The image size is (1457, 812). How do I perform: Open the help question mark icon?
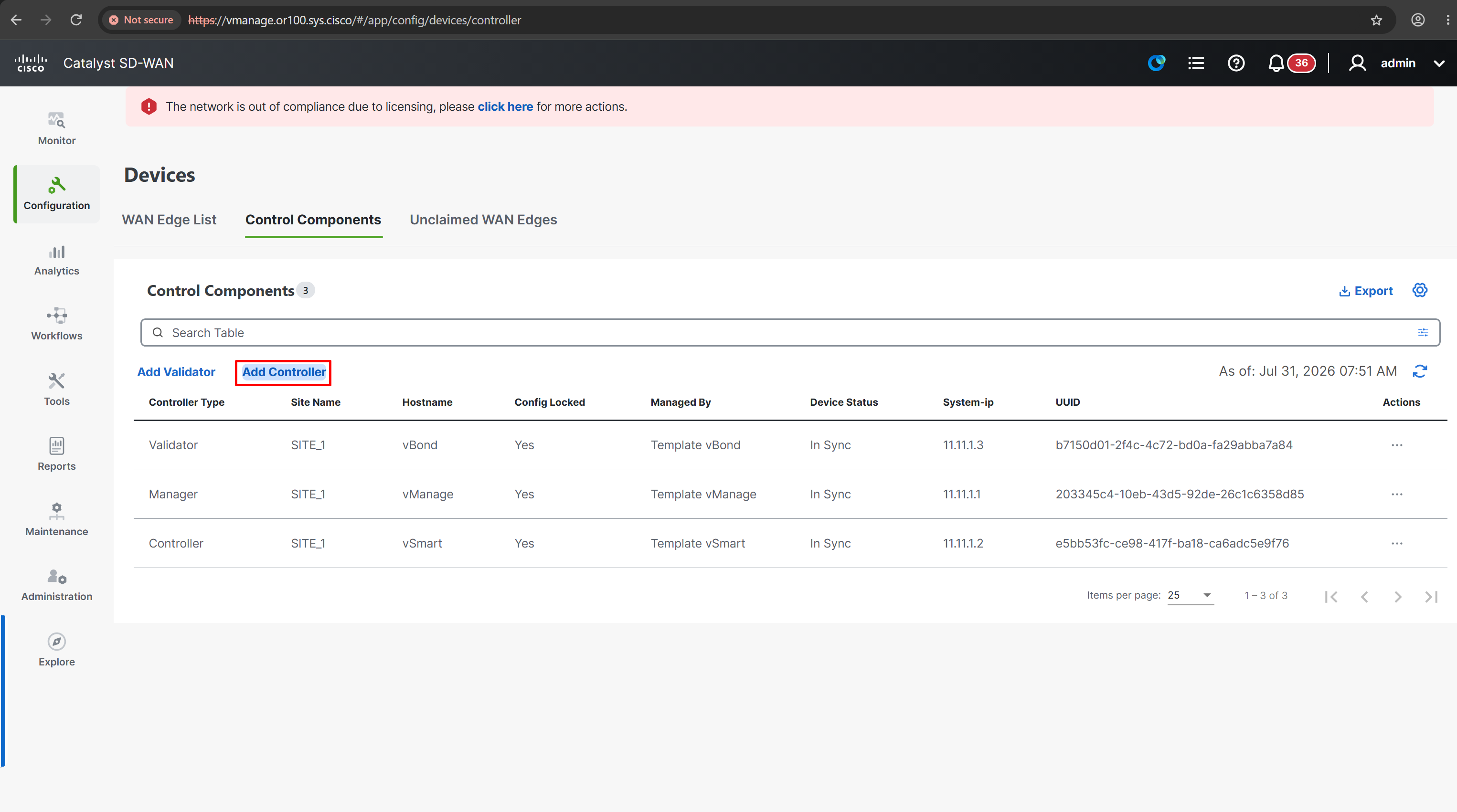point(1236,63)
